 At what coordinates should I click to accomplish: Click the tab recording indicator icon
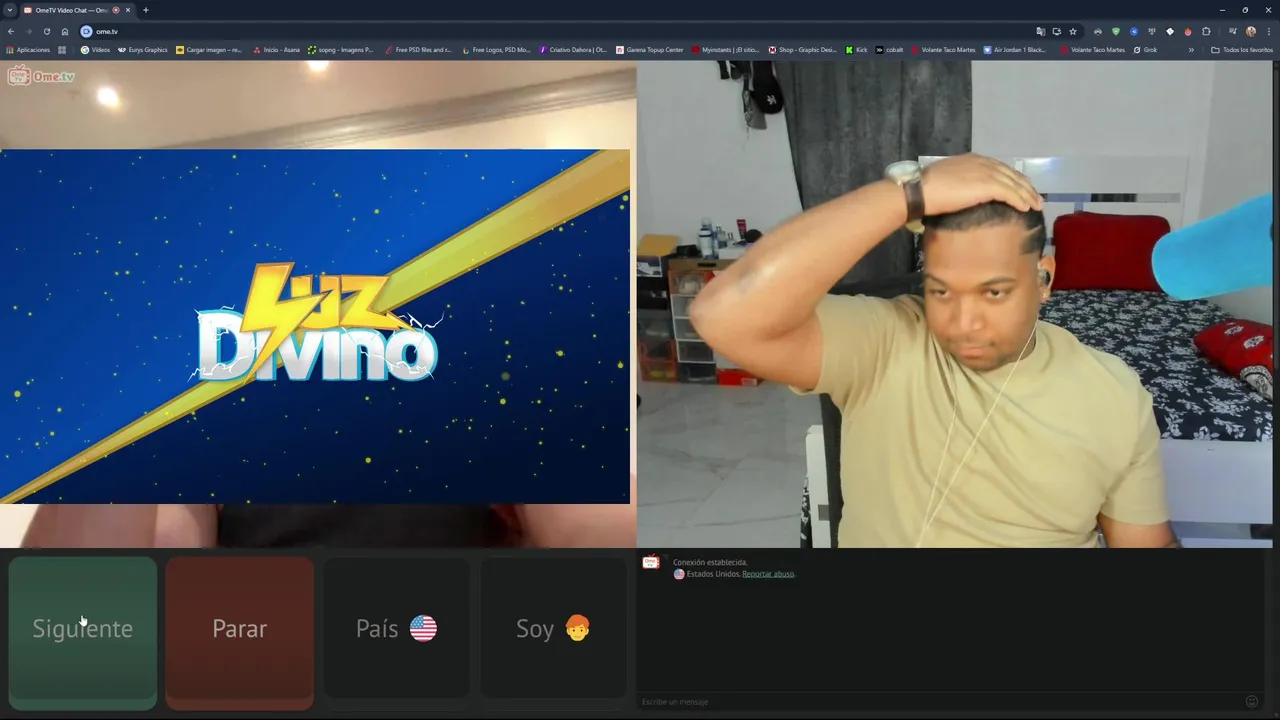pos(116,10)
